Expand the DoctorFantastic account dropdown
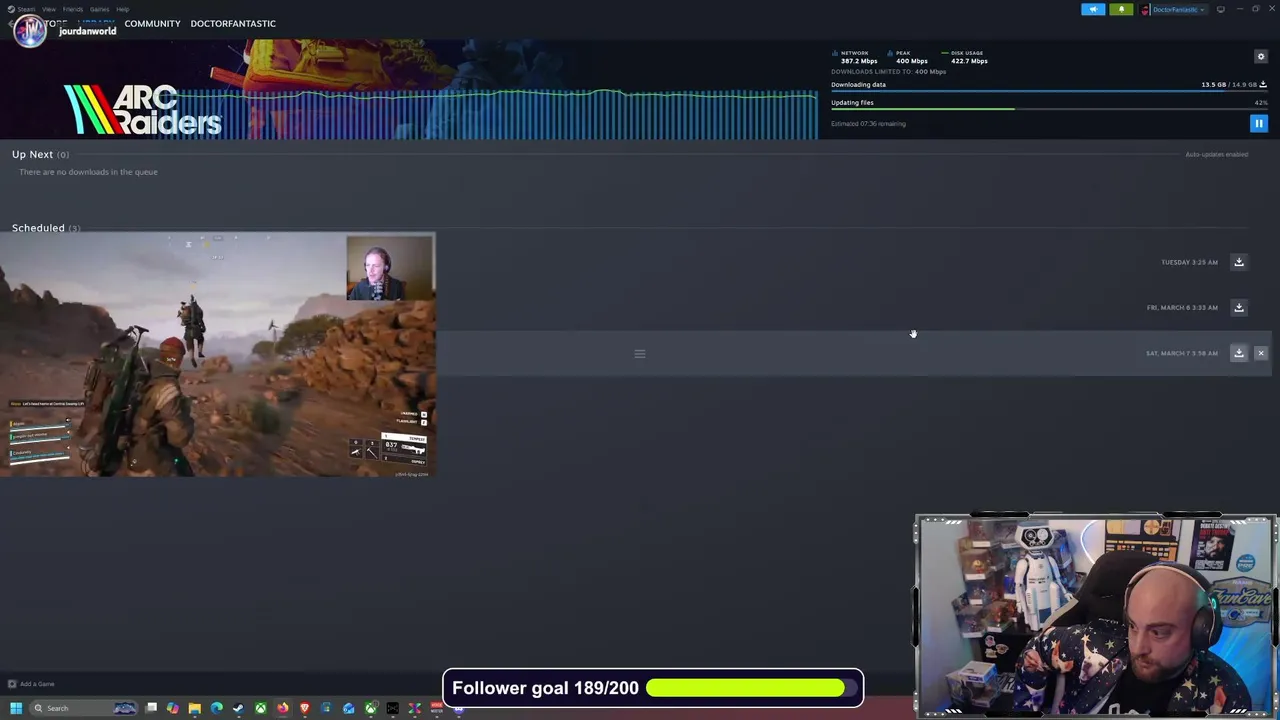Viewport: 1280px width, 720px height. [1174, 9]
